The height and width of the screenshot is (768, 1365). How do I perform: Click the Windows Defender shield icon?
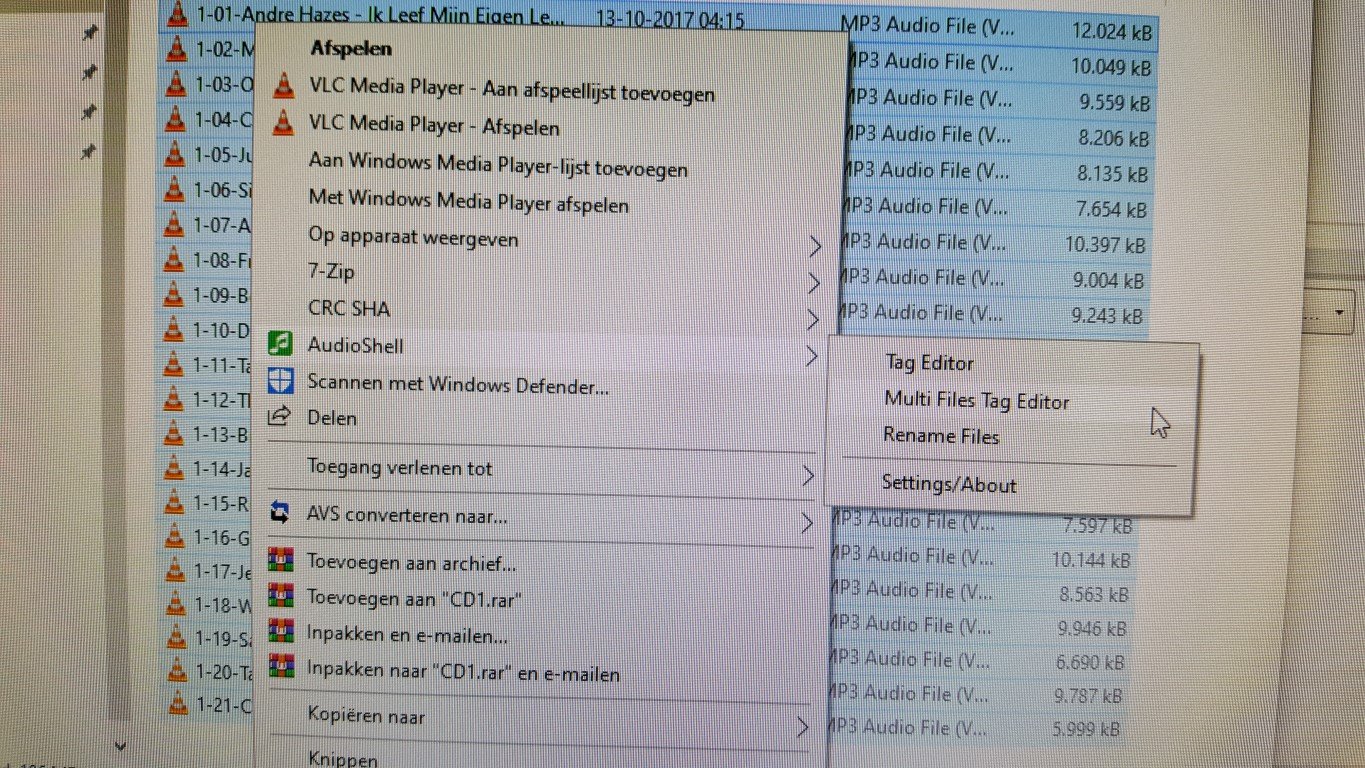coord(282,382)
